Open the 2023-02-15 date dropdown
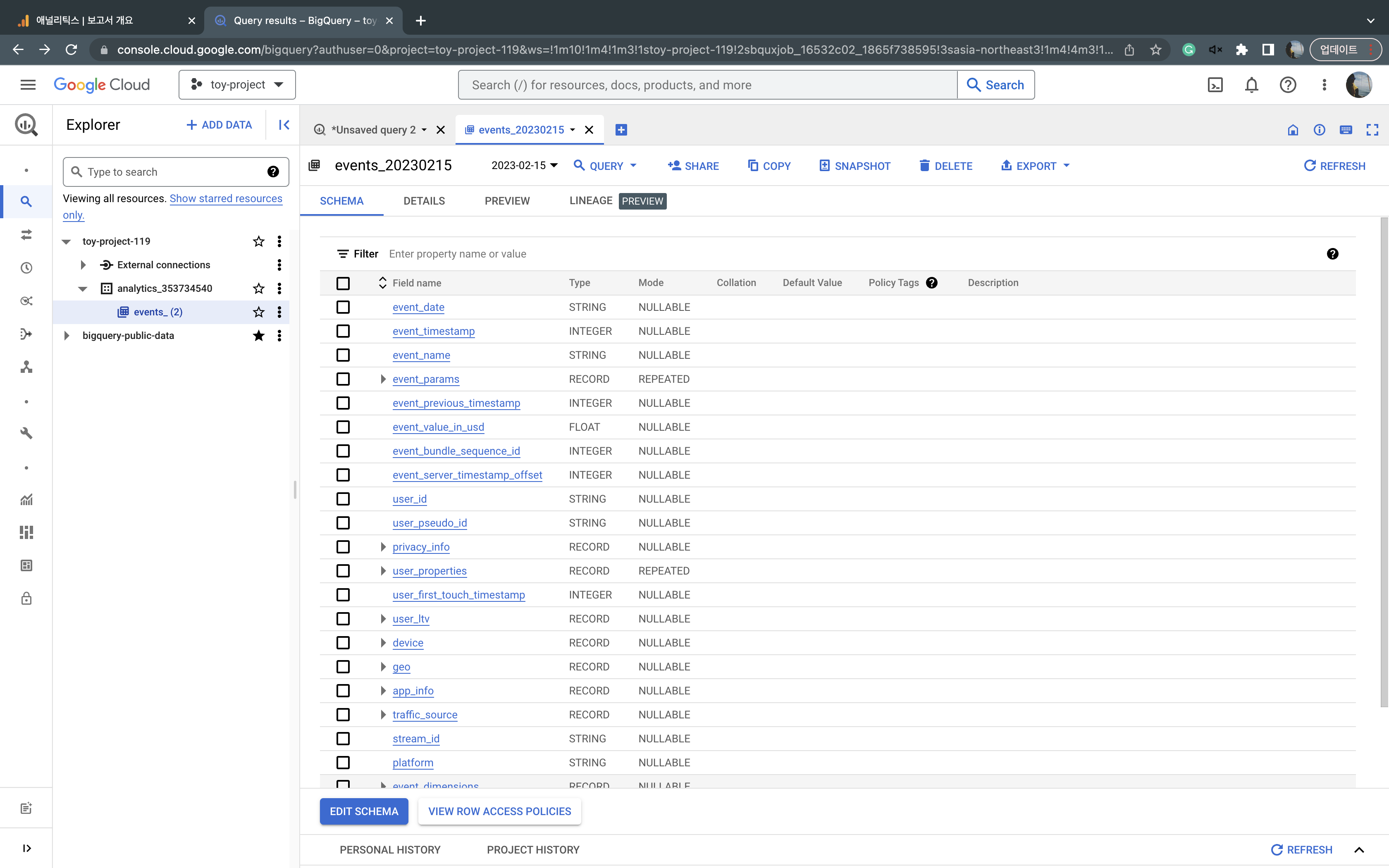The width and height of the screenshot is (1389, 868). pos(524,165)
